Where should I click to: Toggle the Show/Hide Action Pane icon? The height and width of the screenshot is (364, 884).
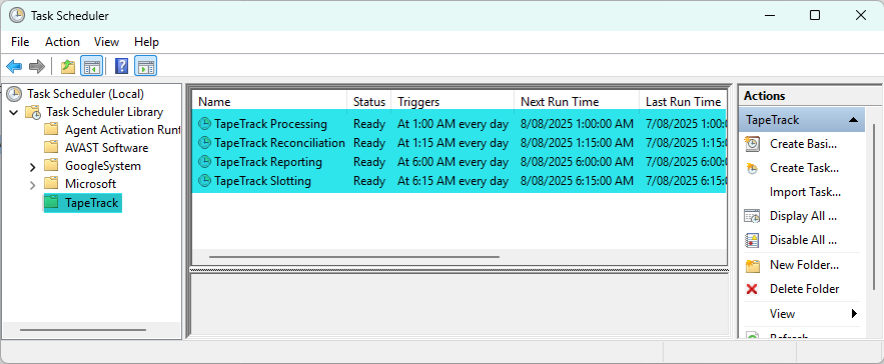146,66
